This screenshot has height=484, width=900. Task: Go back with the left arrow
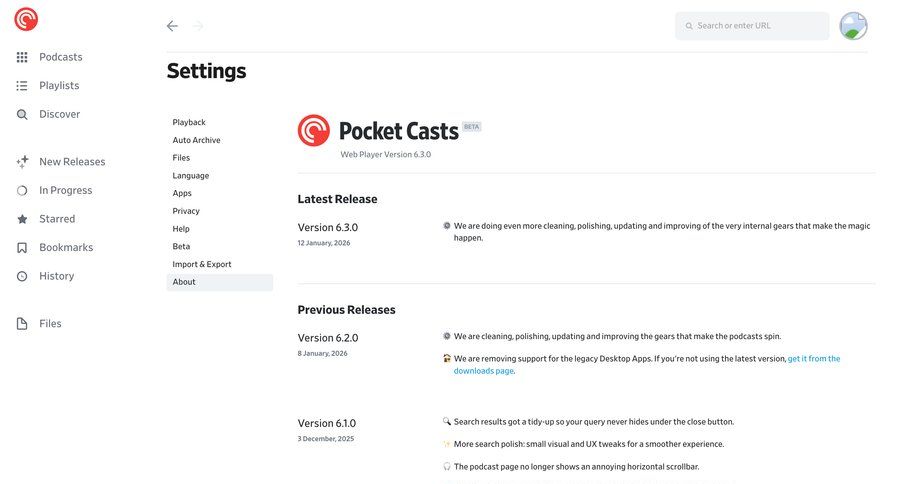(x=172, y=26)
